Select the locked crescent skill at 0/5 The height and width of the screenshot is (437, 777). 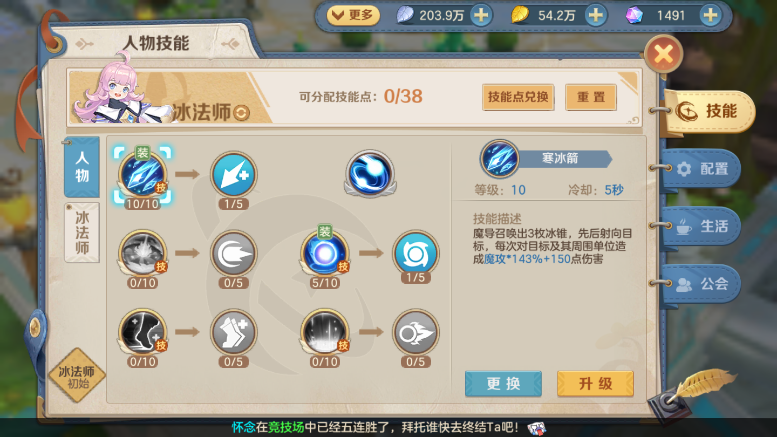click(233, 253)
